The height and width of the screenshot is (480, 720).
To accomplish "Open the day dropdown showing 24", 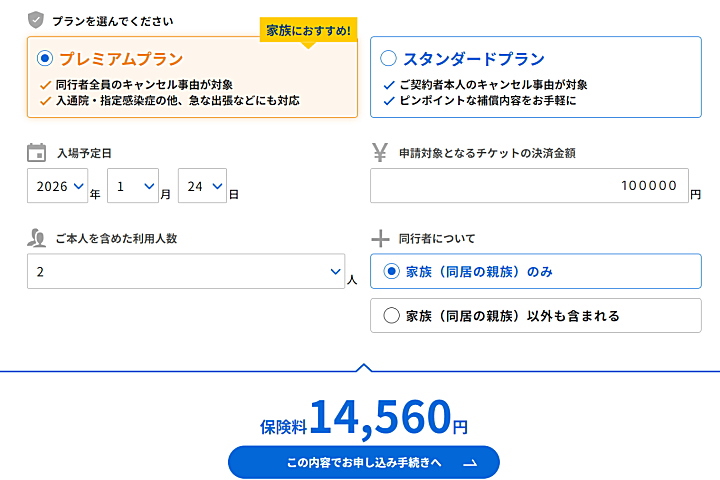I will click(202, 186).
